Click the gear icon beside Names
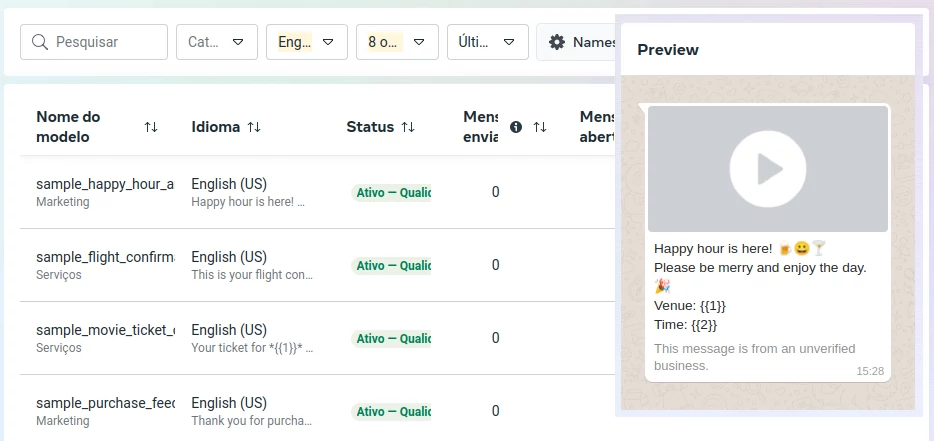This screenshot has height=441, width=934. (557, 42)
